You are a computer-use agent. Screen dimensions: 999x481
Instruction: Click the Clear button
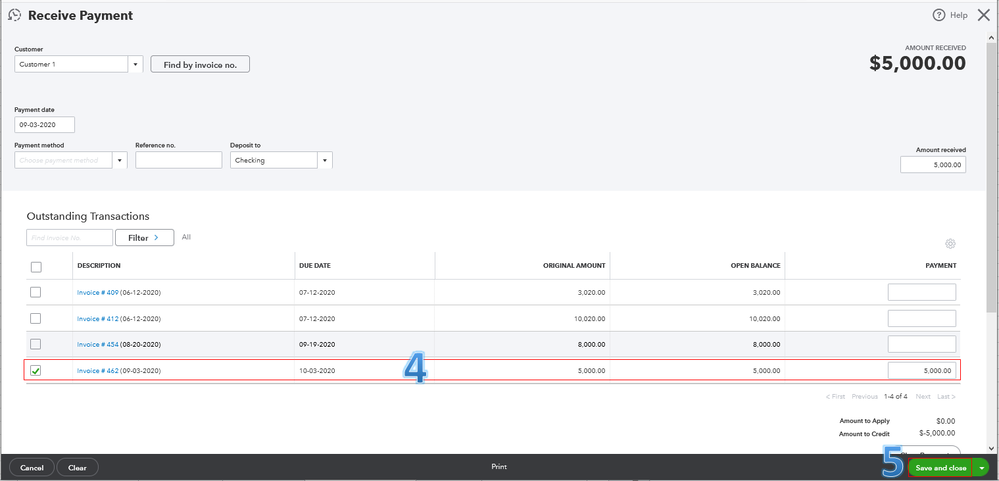pos(77,468)
